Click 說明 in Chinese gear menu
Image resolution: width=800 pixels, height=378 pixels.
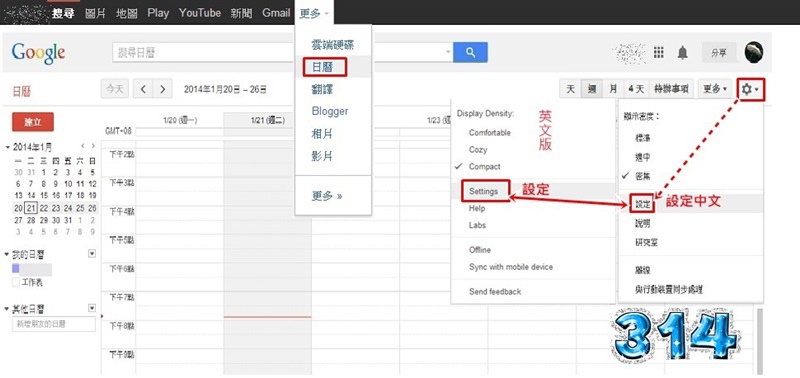[642, 223]
